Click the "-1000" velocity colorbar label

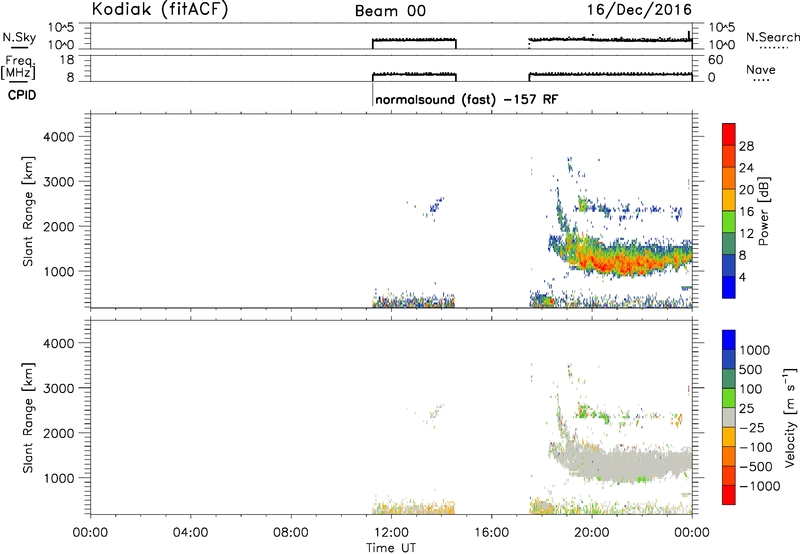tap(759, 486)
